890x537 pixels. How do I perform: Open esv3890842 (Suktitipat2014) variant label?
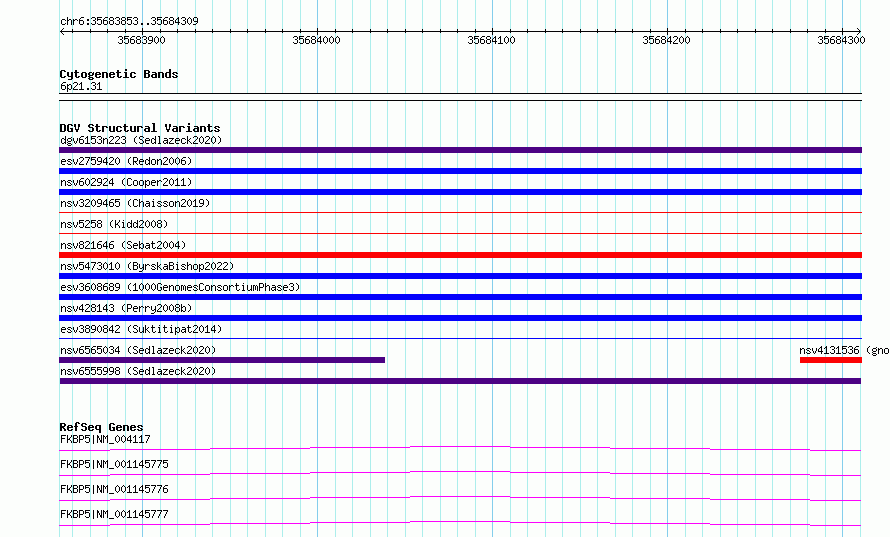pyautogui.click(x=141, y=329)
